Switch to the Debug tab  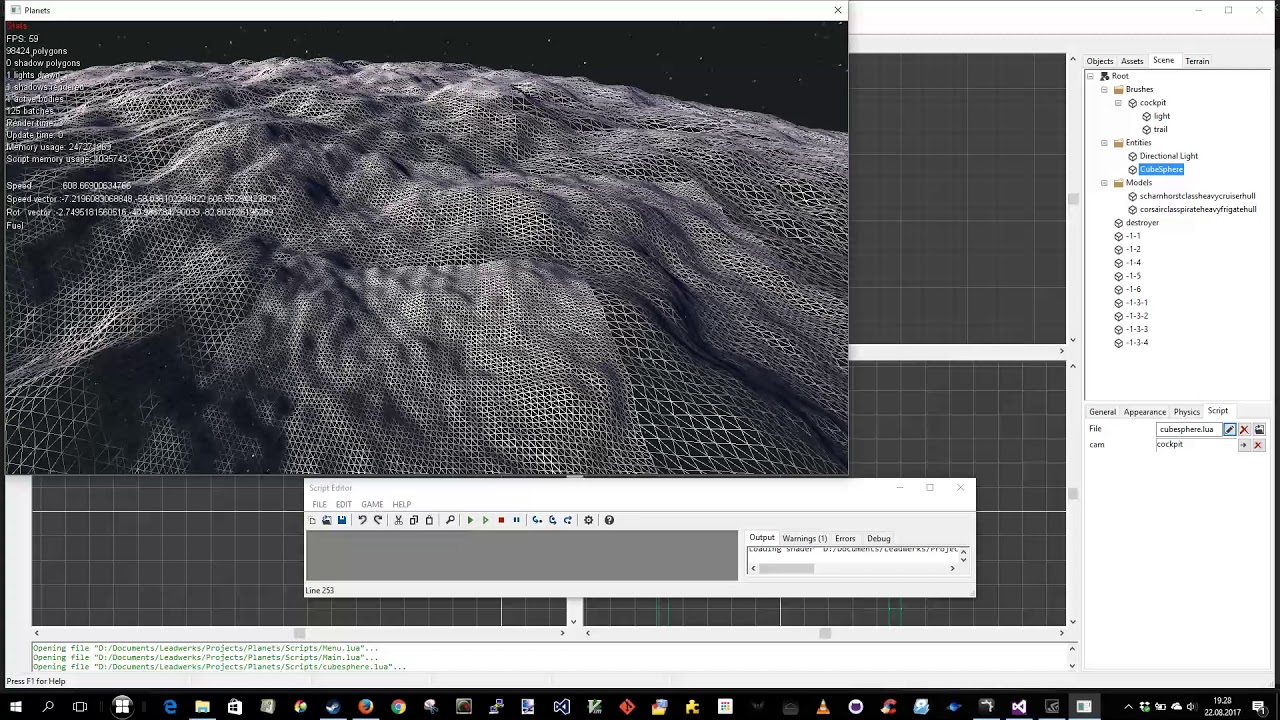coord(879,539)
